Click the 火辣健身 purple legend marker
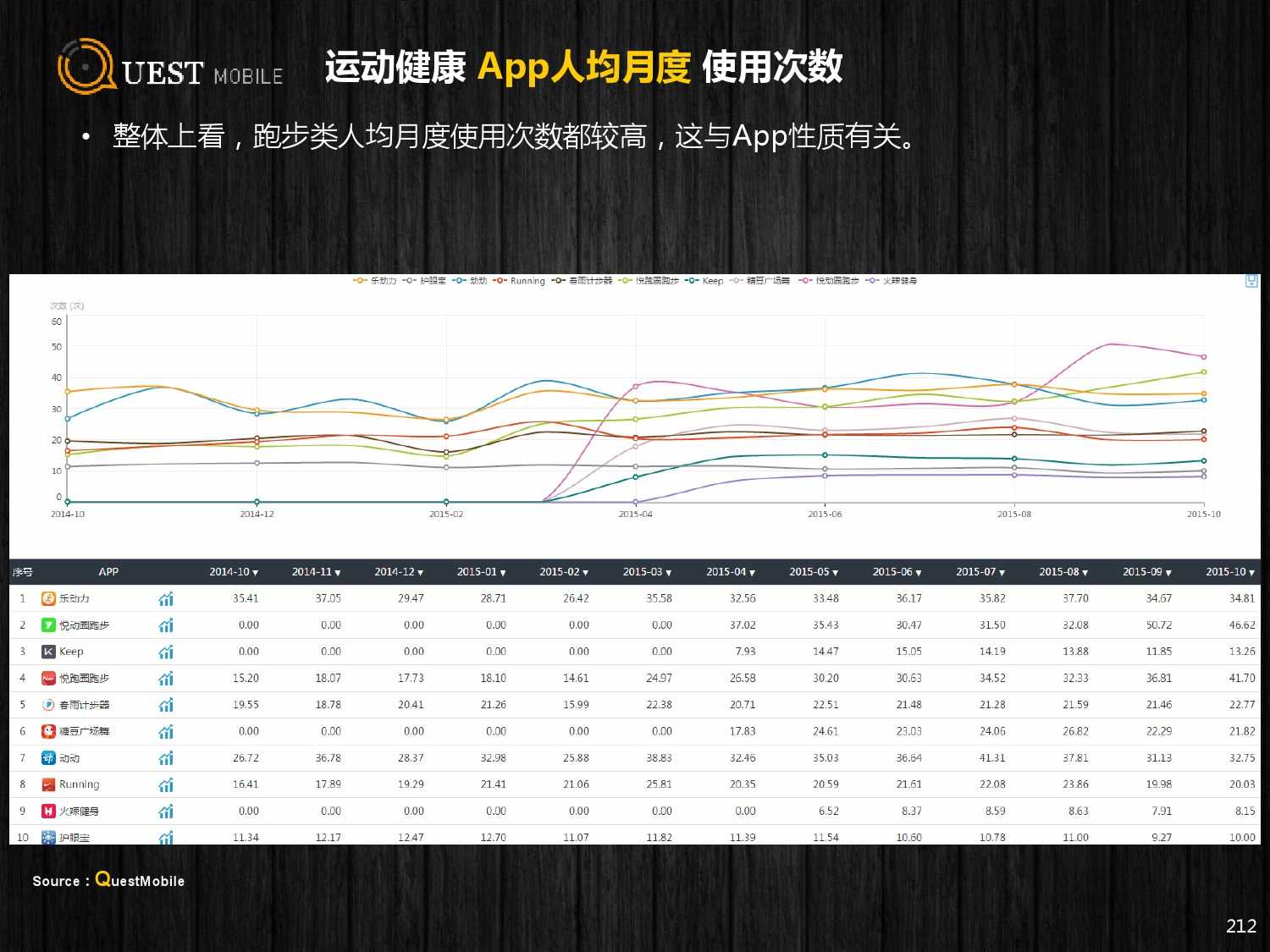Image resolution: width=1270 pixels, height=952 pixels. tap(872, 281)
